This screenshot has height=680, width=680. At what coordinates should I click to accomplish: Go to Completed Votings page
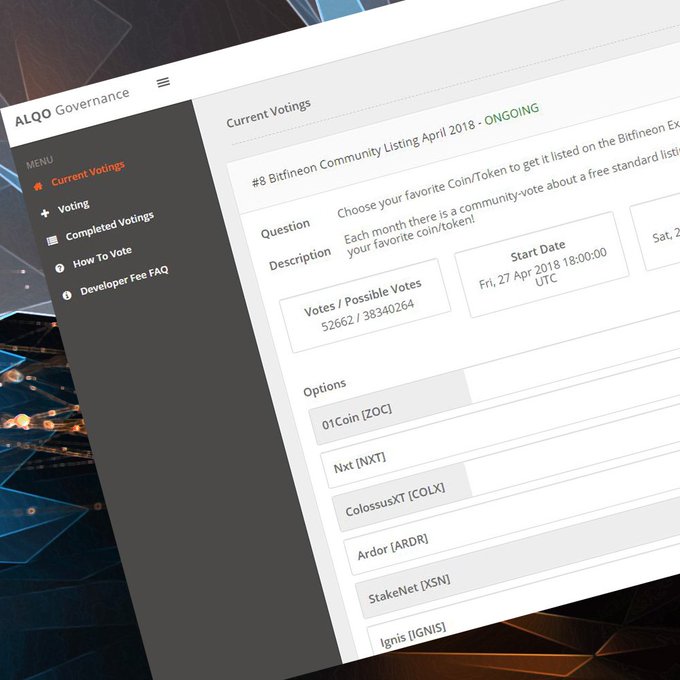tap(110, 226)
